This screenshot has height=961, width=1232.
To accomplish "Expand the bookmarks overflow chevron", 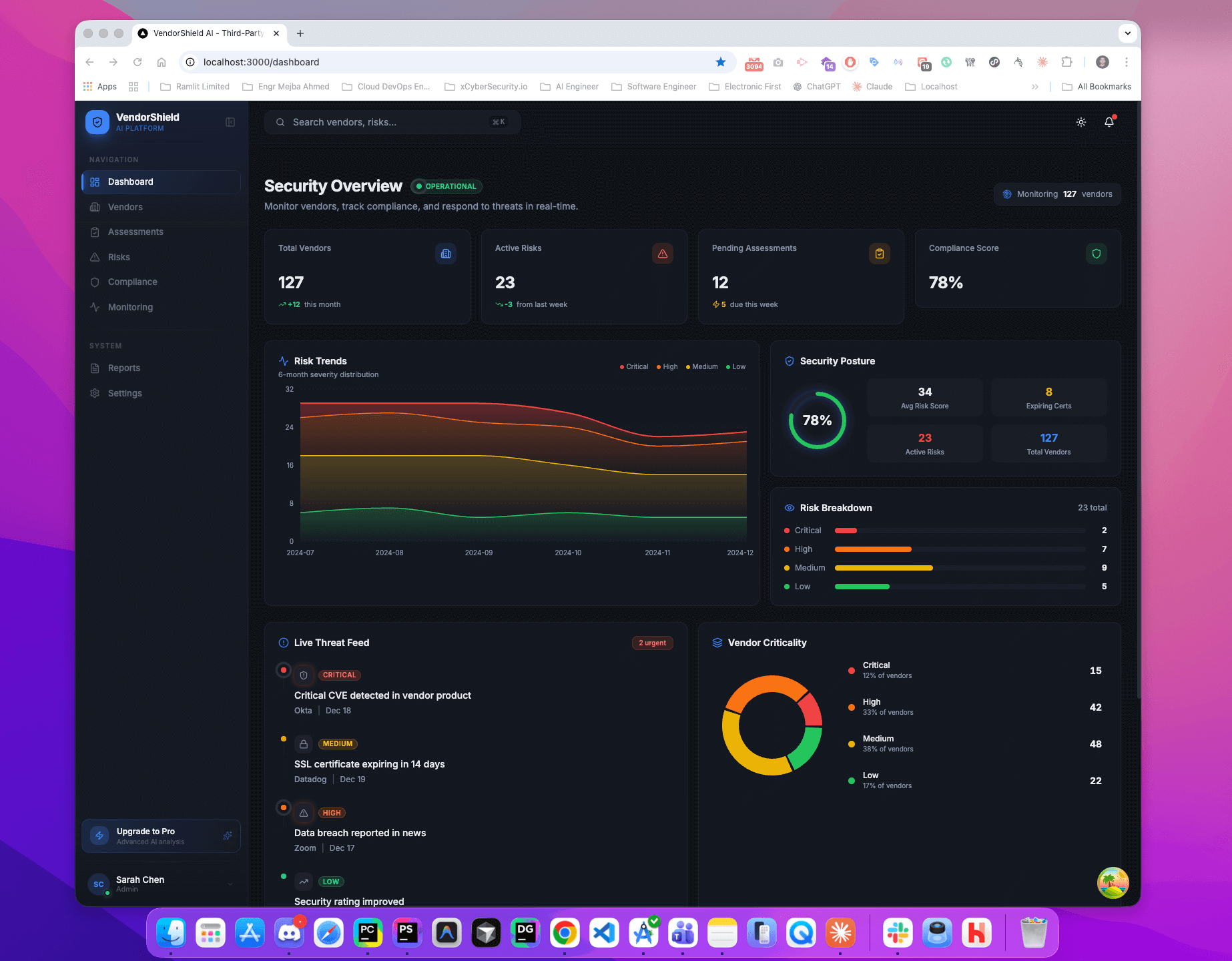I will pyautogui.click(x=1035, y=86).
